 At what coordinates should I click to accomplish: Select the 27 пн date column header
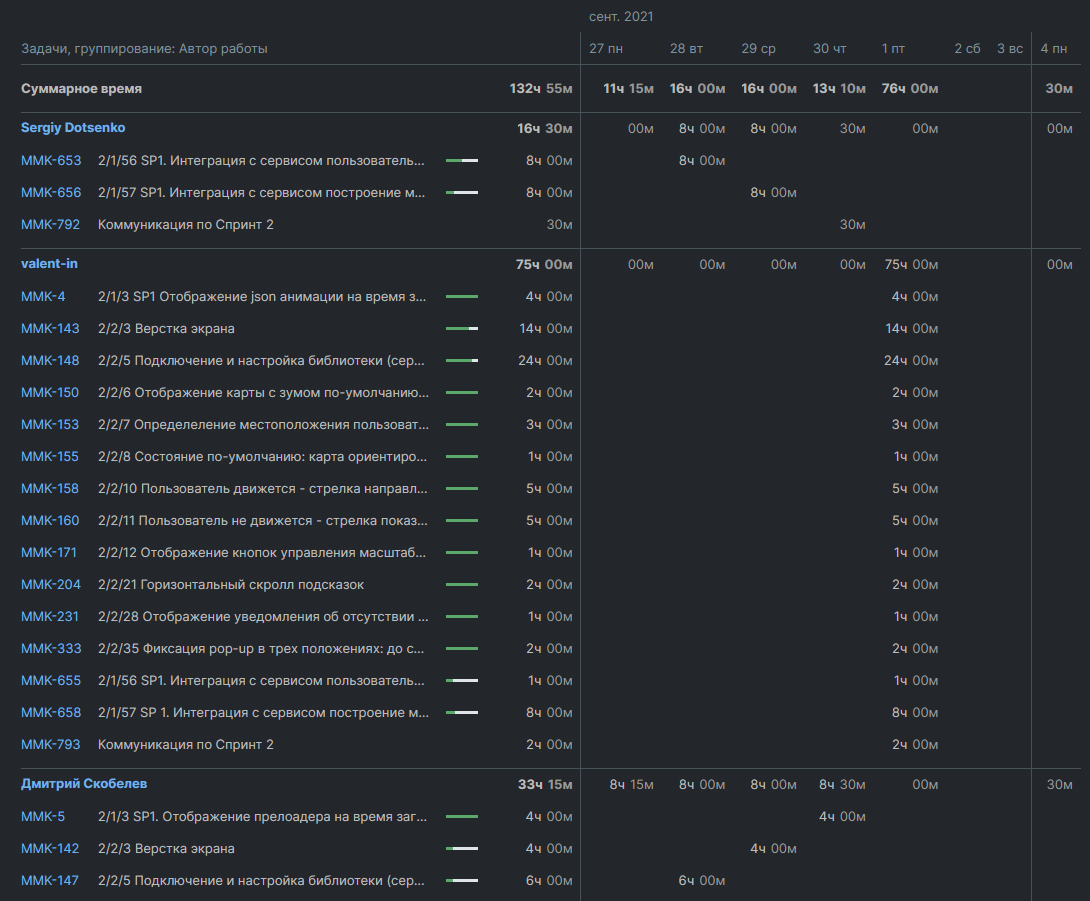(608, 49)
